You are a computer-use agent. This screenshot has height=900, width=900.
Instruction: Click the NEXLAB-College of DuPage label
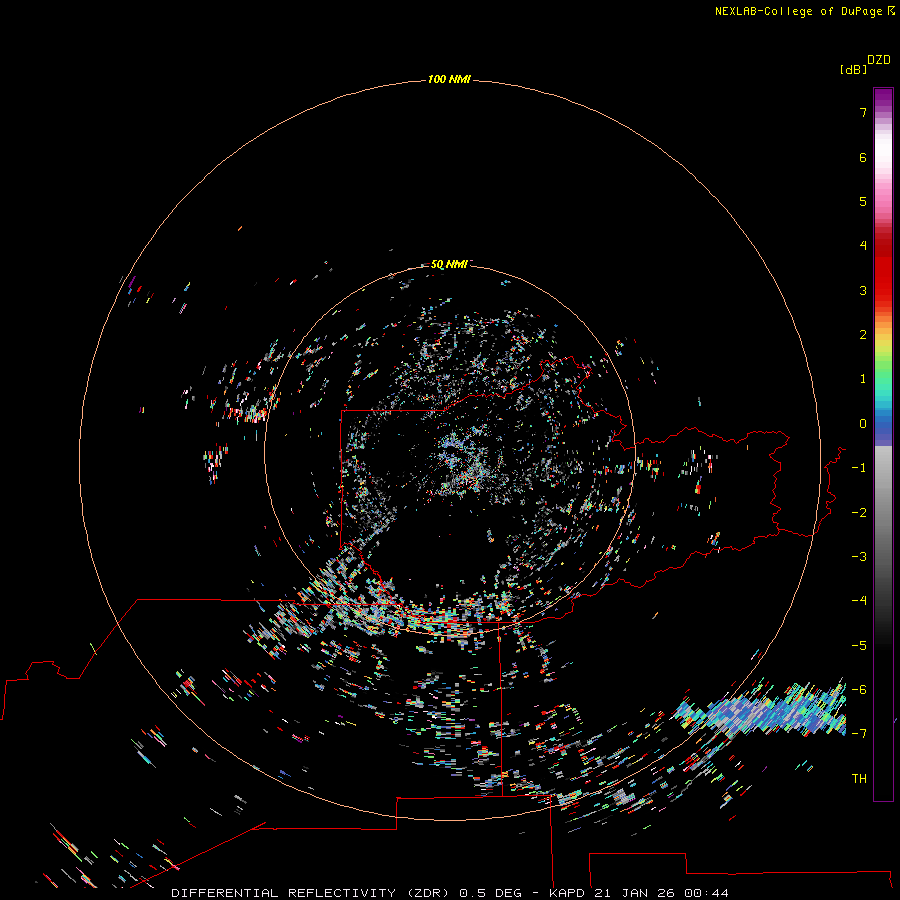tap(804, 11)
